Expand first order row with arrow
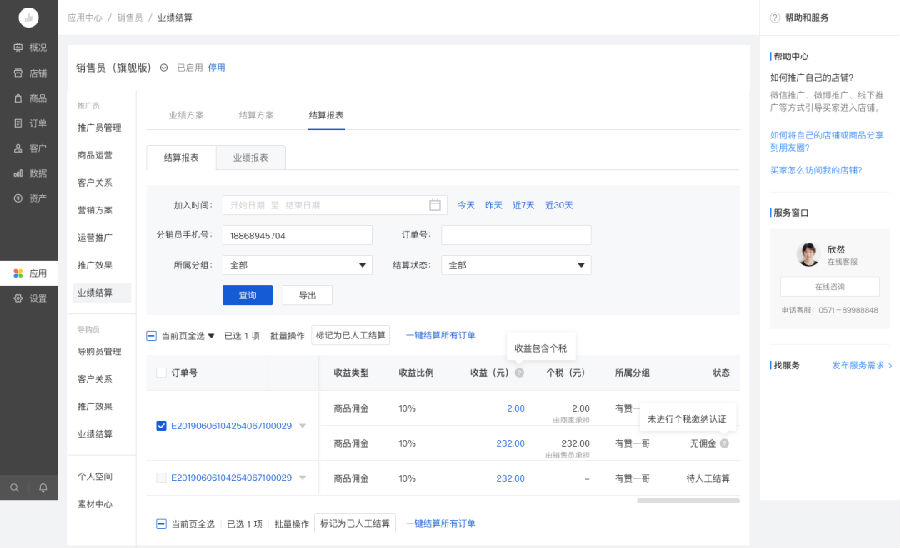The height and width of the screenshot is (548, 900). [302, 425]
